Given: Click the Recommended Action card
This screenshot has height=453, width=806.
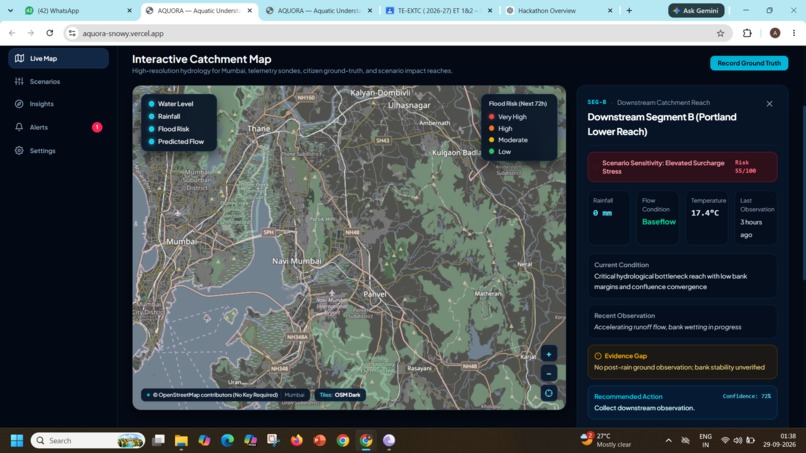Looking at the screenshot, I should click(x=682, y=402).
